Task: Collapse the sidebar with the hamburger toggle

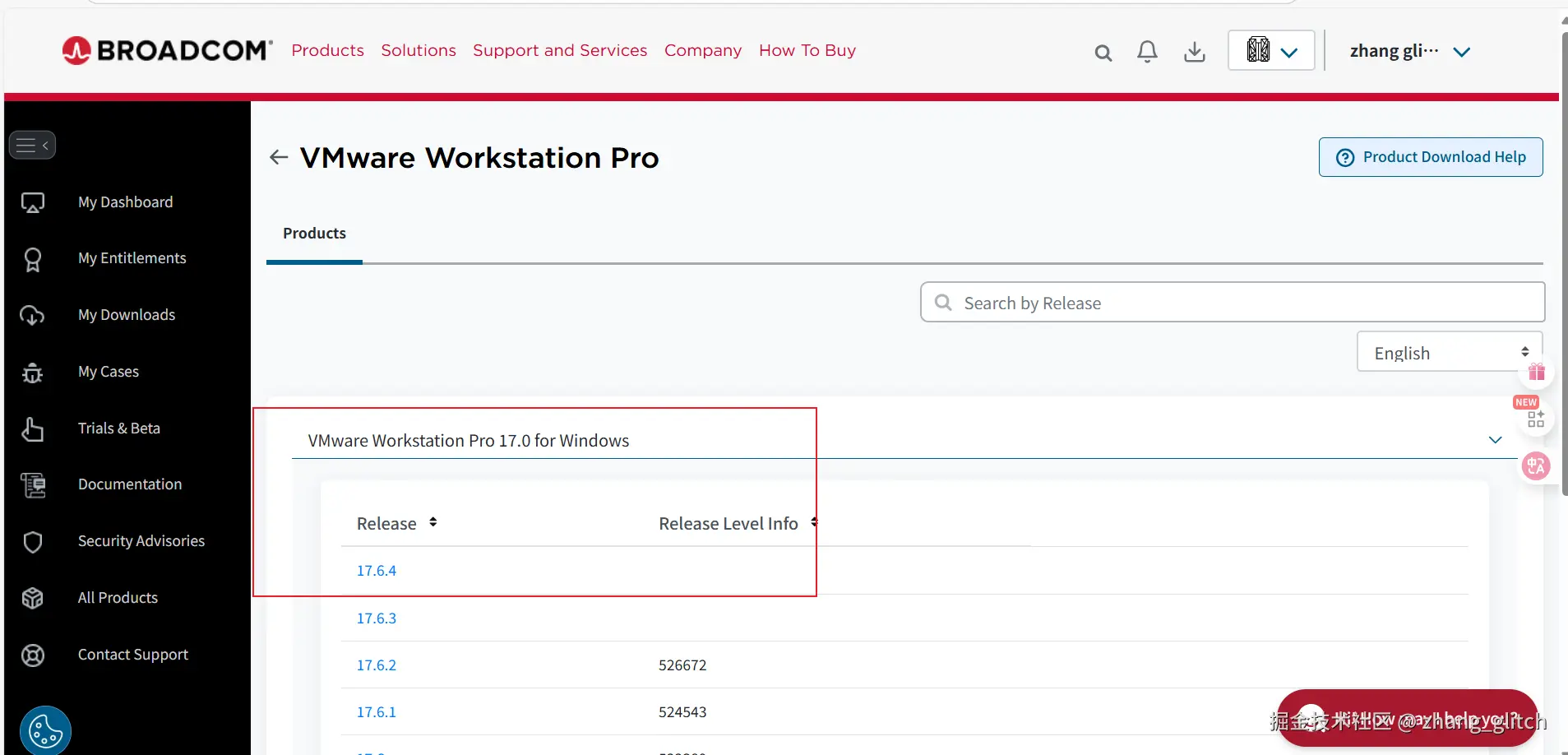Action: (32, 146)
